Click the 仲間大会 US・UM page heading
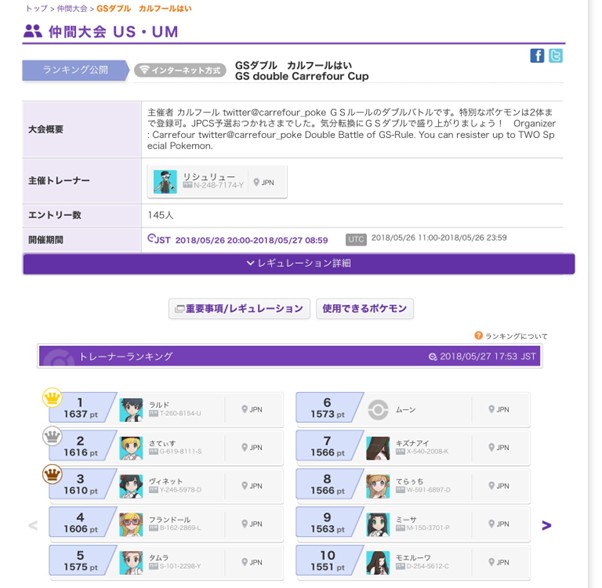 tap(113, 32)
